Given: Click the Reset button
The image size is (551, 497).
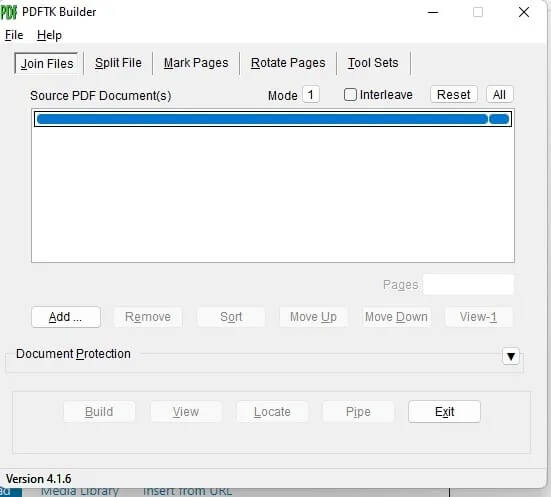Looking at the screenshot, I should tap(454, 95).
